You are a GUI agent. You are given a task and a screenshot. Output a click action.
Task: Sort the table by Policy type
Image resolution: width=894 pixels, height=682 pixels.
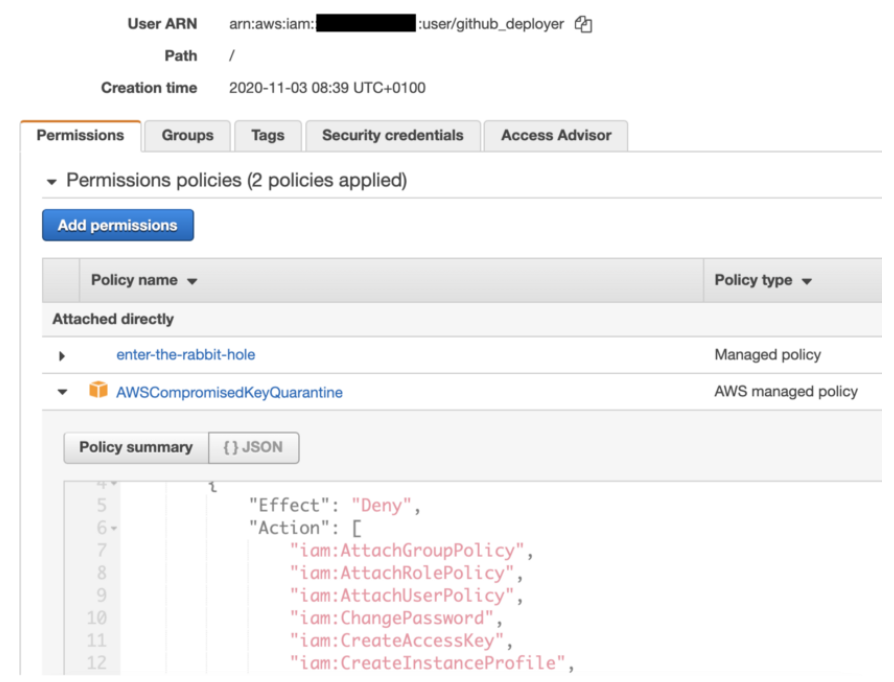point(762,280)
